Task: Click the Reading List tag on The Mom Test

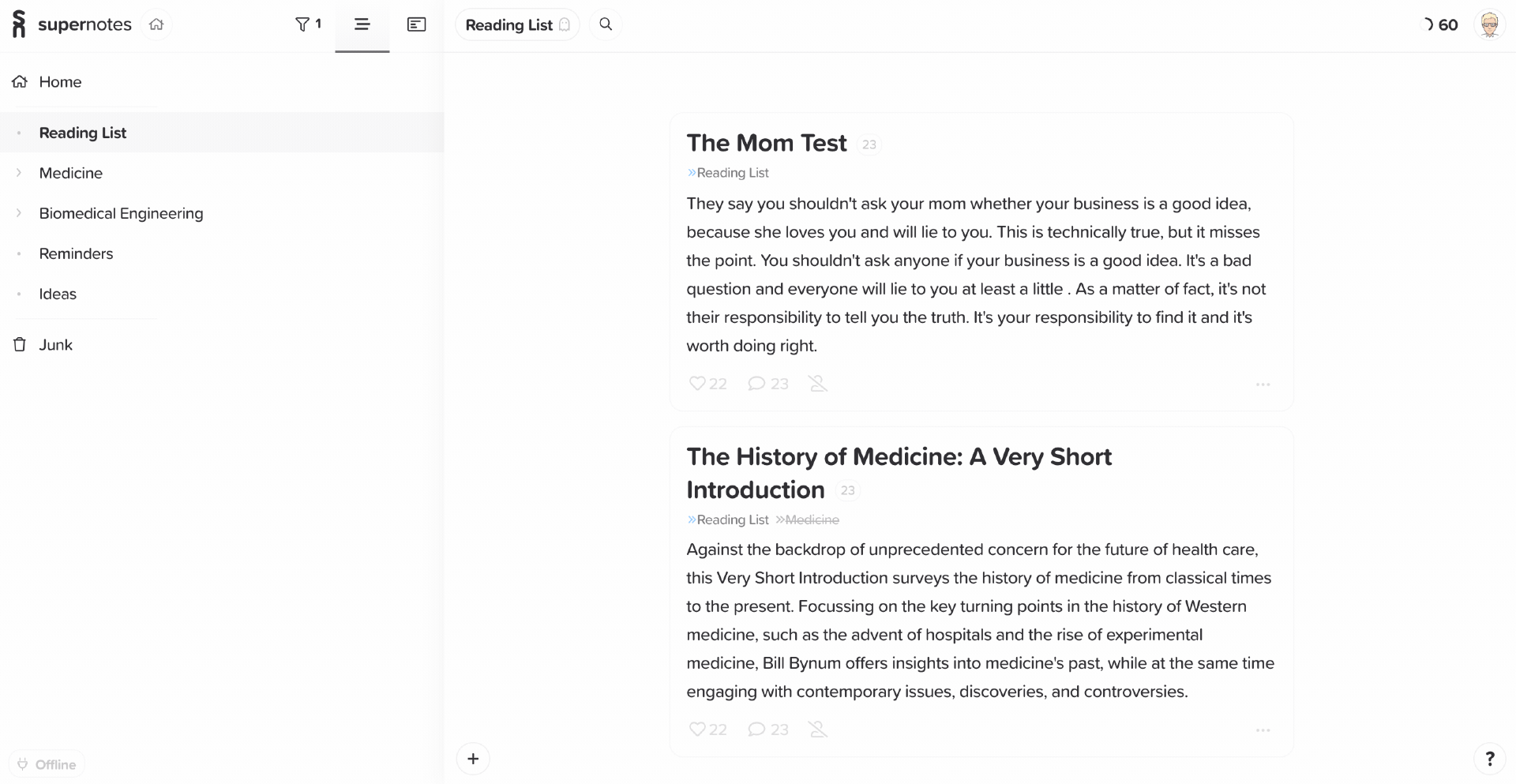Action: (x=732, y=173)
